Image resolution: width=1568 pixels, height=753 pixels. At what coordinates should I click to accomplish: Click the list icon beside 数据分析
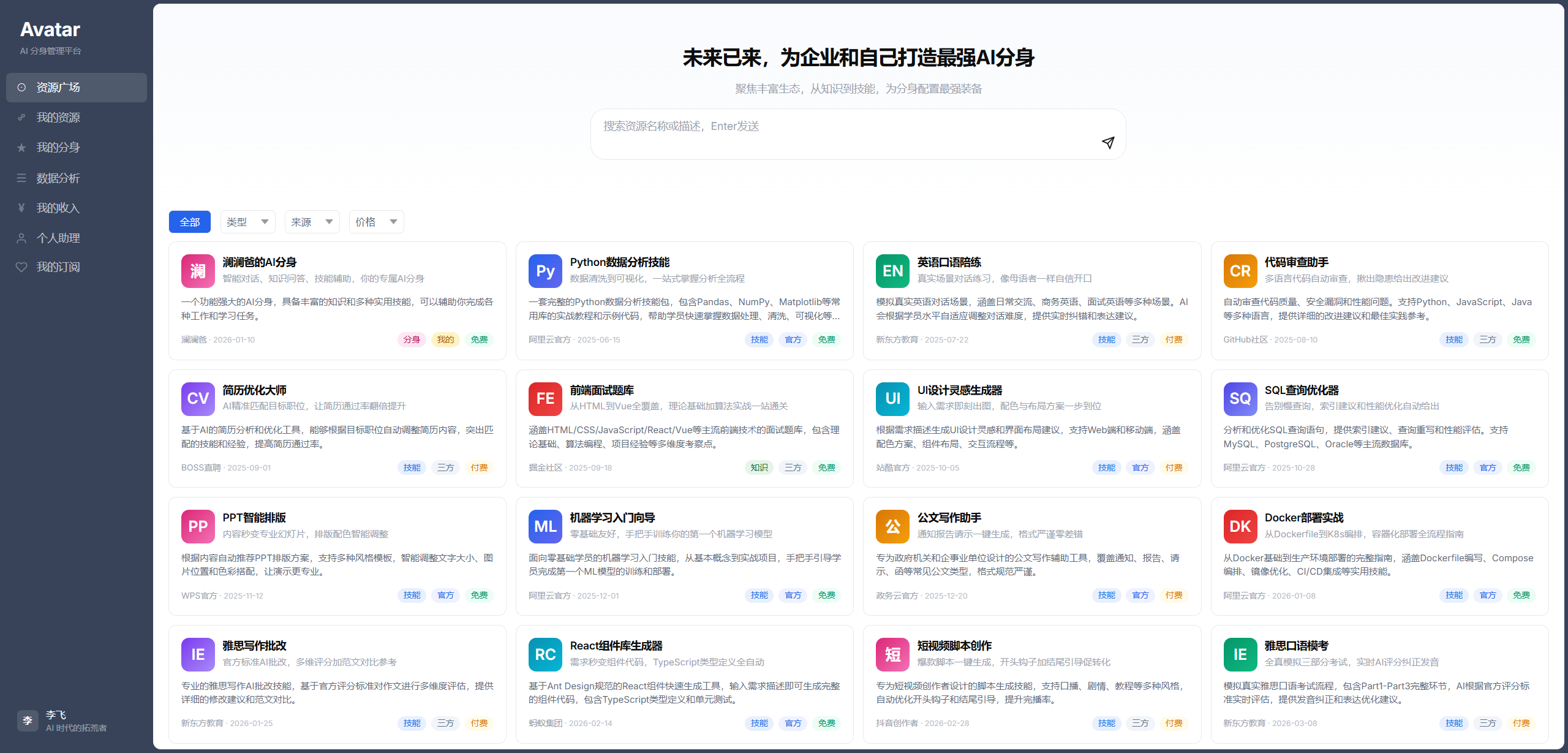[21, 178]
